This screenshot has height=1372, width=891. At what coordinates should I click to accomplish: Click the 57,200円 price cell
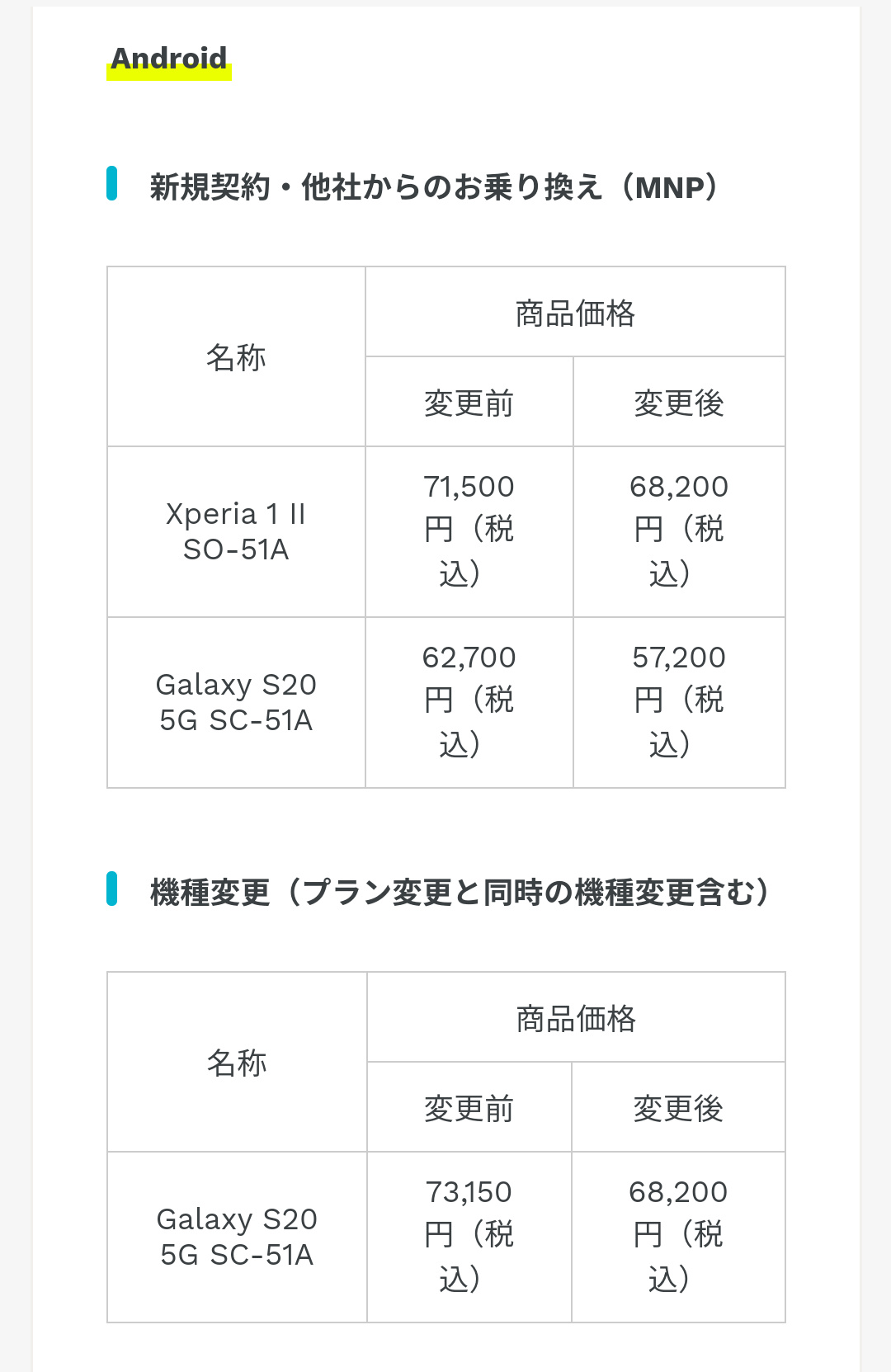[678, 701]
